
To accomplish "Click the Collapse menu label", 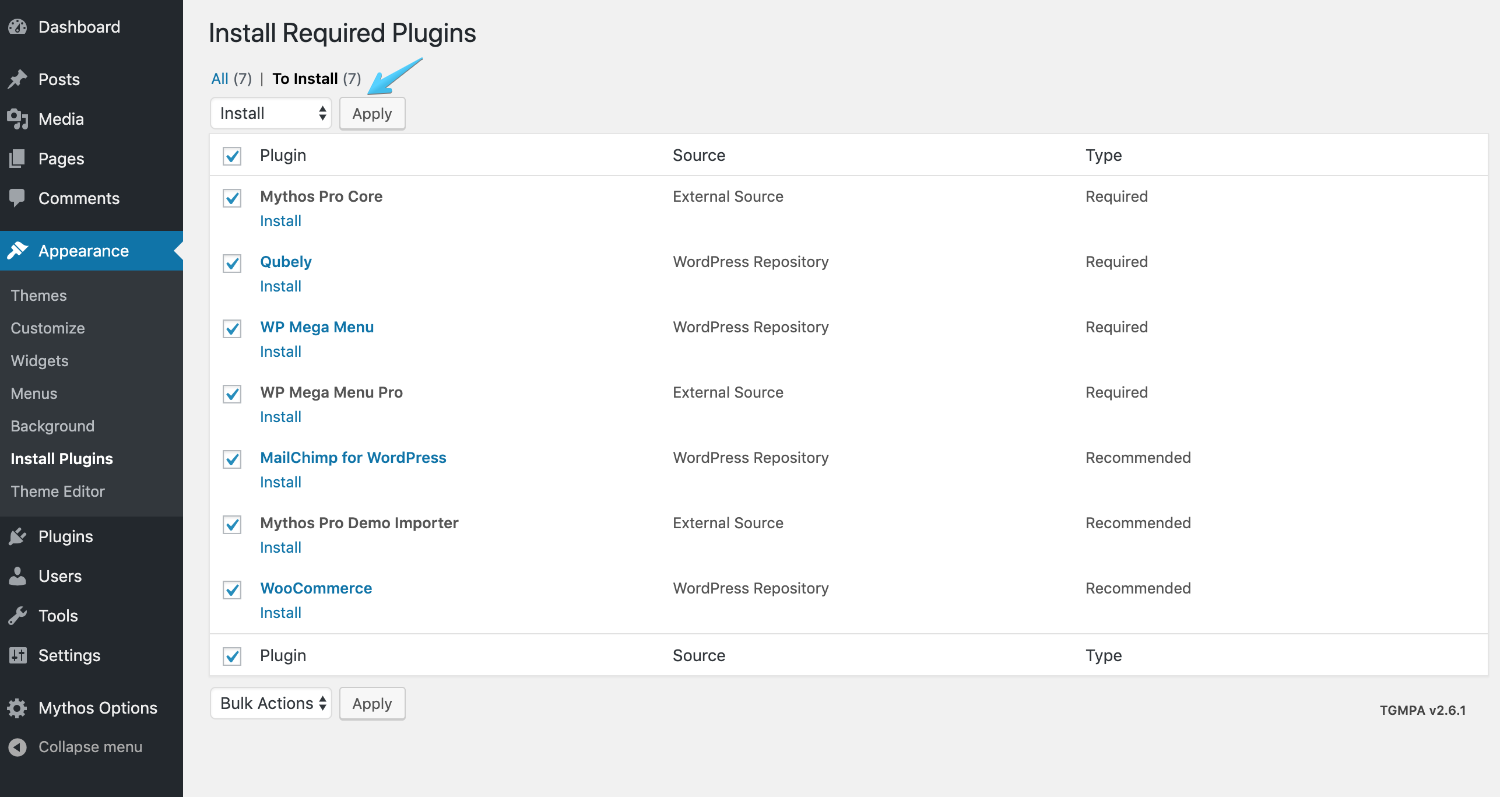I will point(90,747).
